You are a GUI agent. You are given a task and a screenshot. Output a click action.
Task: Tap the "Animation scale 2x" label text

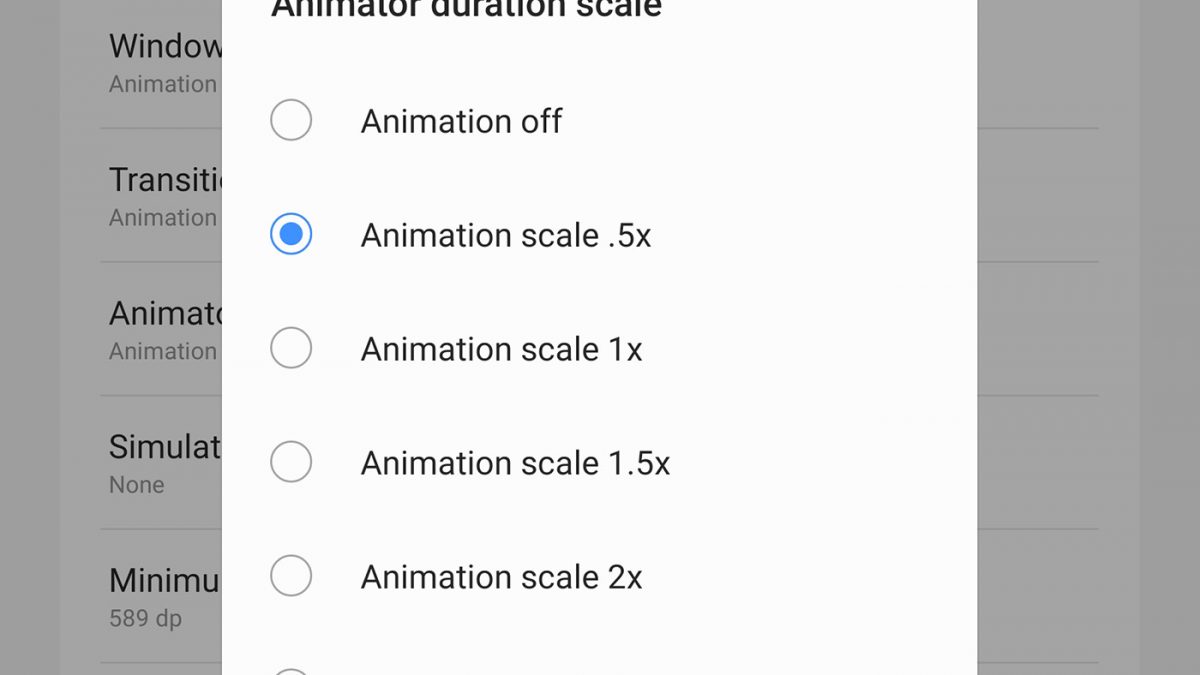click(501, 577)
